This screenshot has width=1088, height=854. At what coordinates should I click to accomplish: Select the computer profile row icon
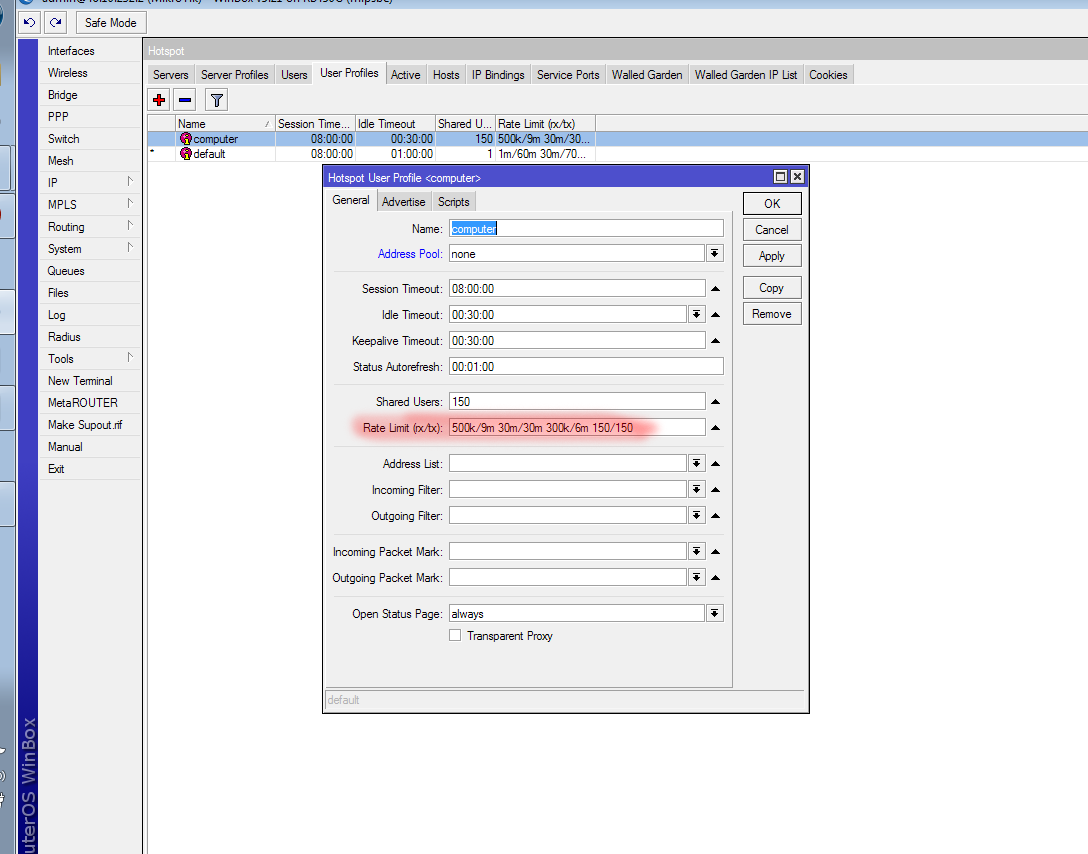tap(185, 139)
